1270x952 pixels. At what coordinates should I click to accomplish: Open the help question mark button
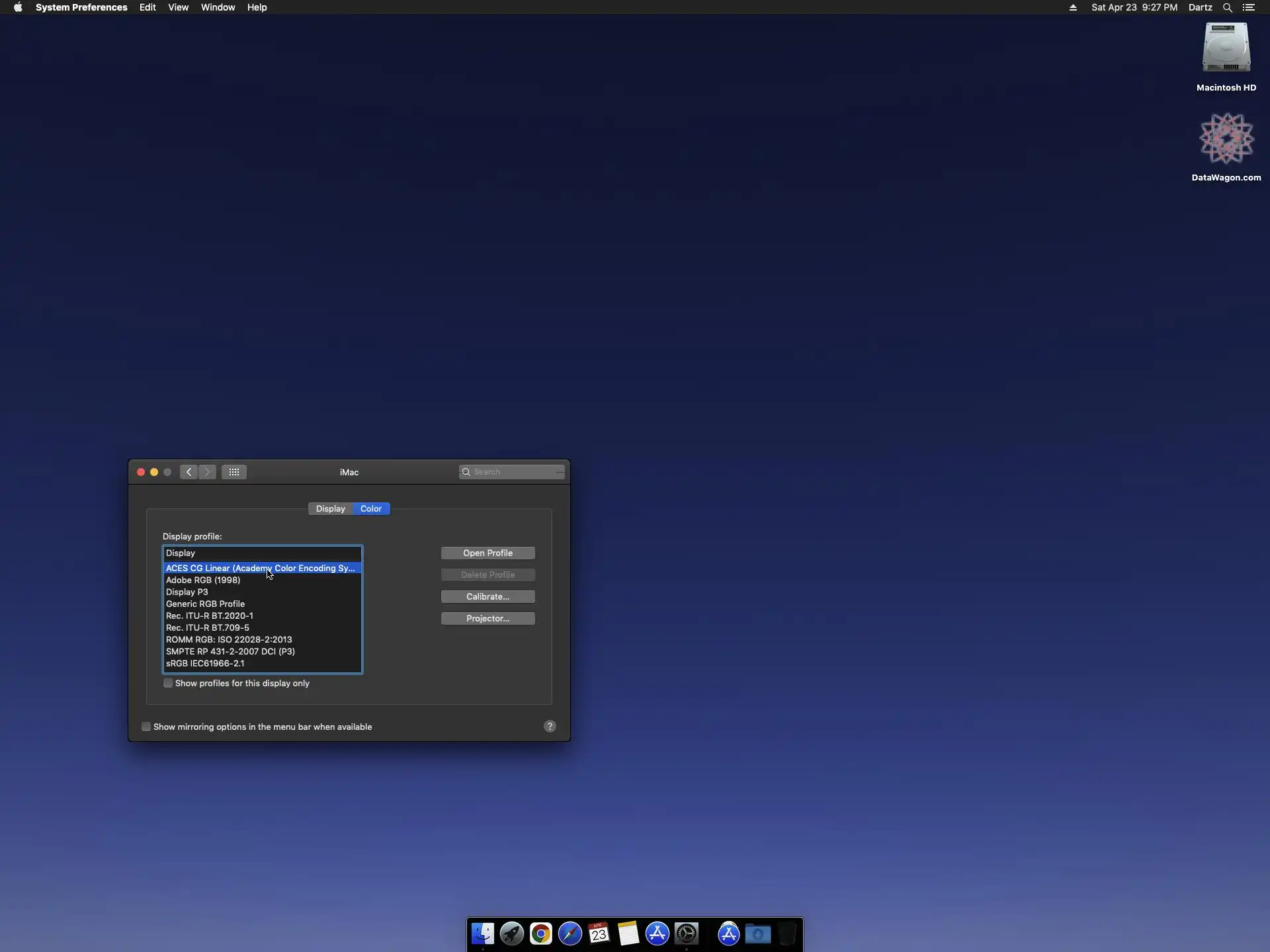(x=550, y=727)
